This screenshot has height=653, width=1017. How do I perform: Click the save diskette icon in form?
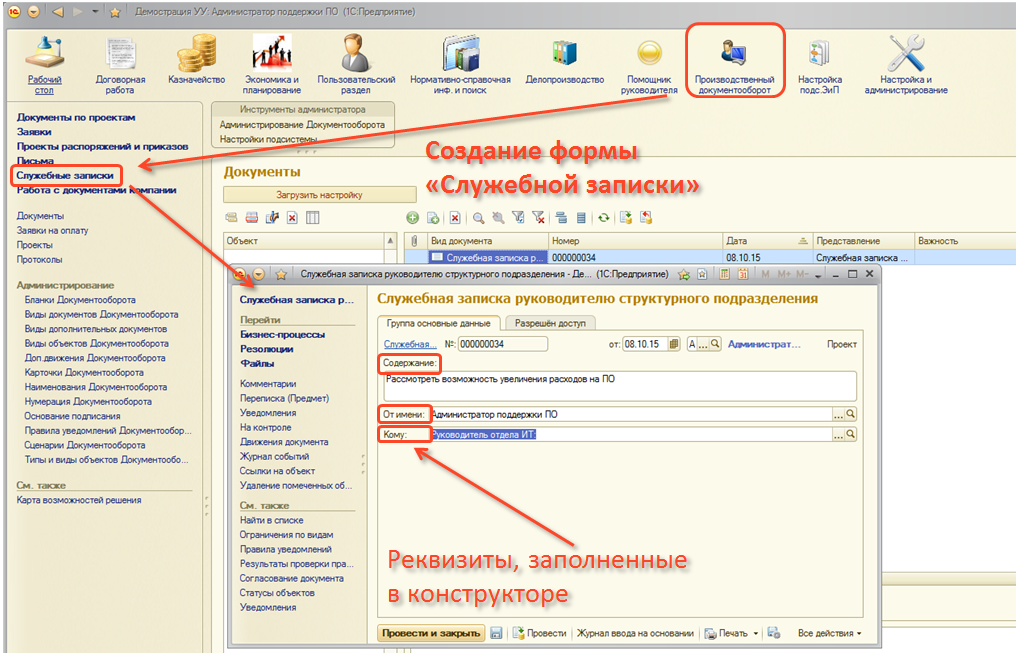coord(496,633)
